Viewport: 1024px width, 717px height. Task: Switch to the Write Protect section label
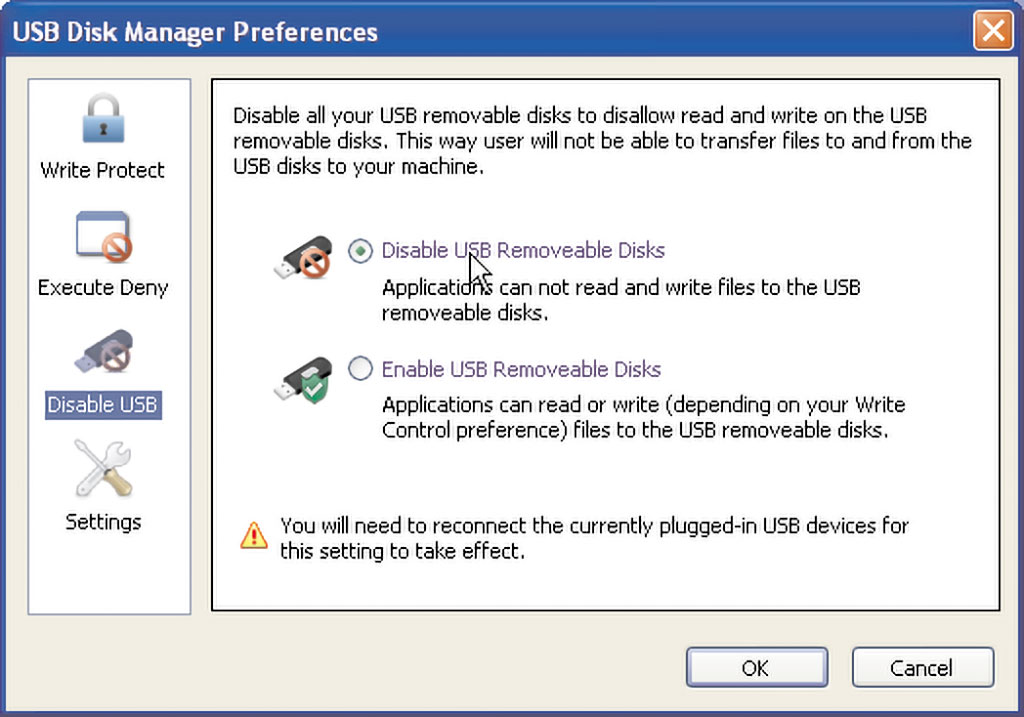tap(103, 170)
